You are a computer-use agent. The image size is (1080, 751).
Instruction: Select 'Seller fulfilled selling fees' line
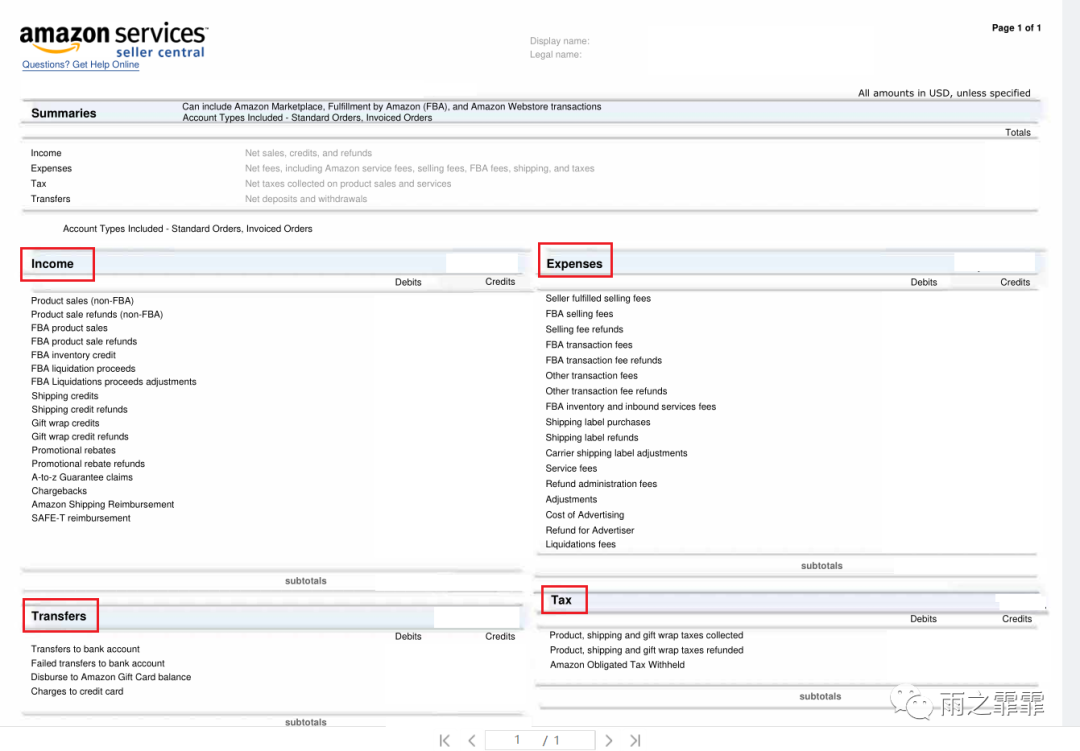click(598, 298)
